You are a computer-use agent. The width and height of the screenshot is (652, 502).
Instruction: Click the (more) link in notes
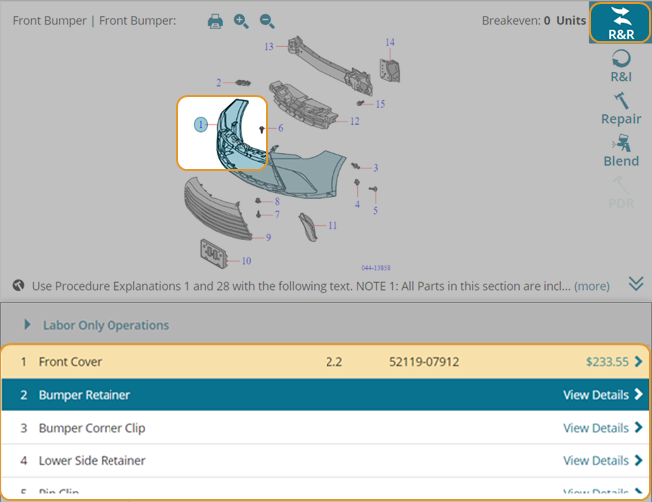pos(592,286)
